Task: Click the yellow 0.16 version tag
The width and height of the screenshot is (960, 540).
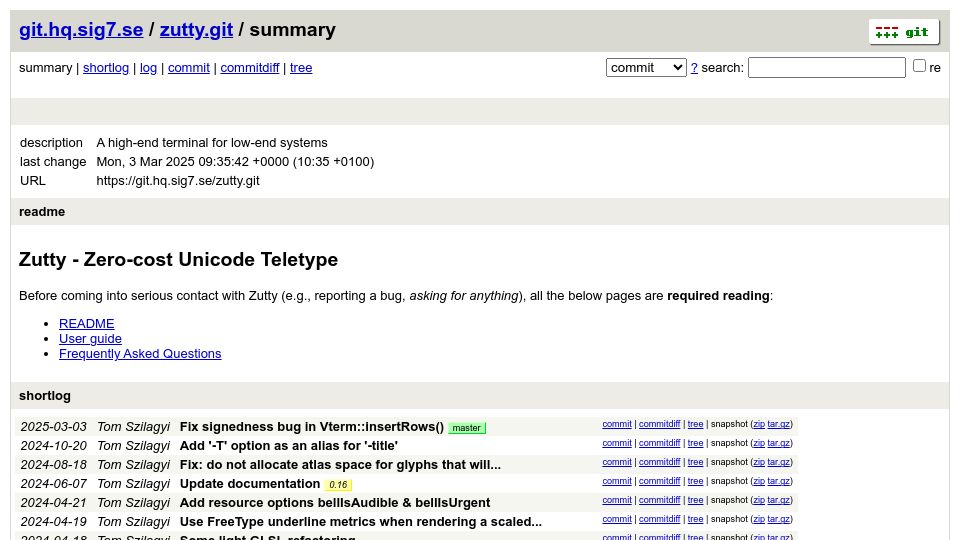Action: pos(338,485)
